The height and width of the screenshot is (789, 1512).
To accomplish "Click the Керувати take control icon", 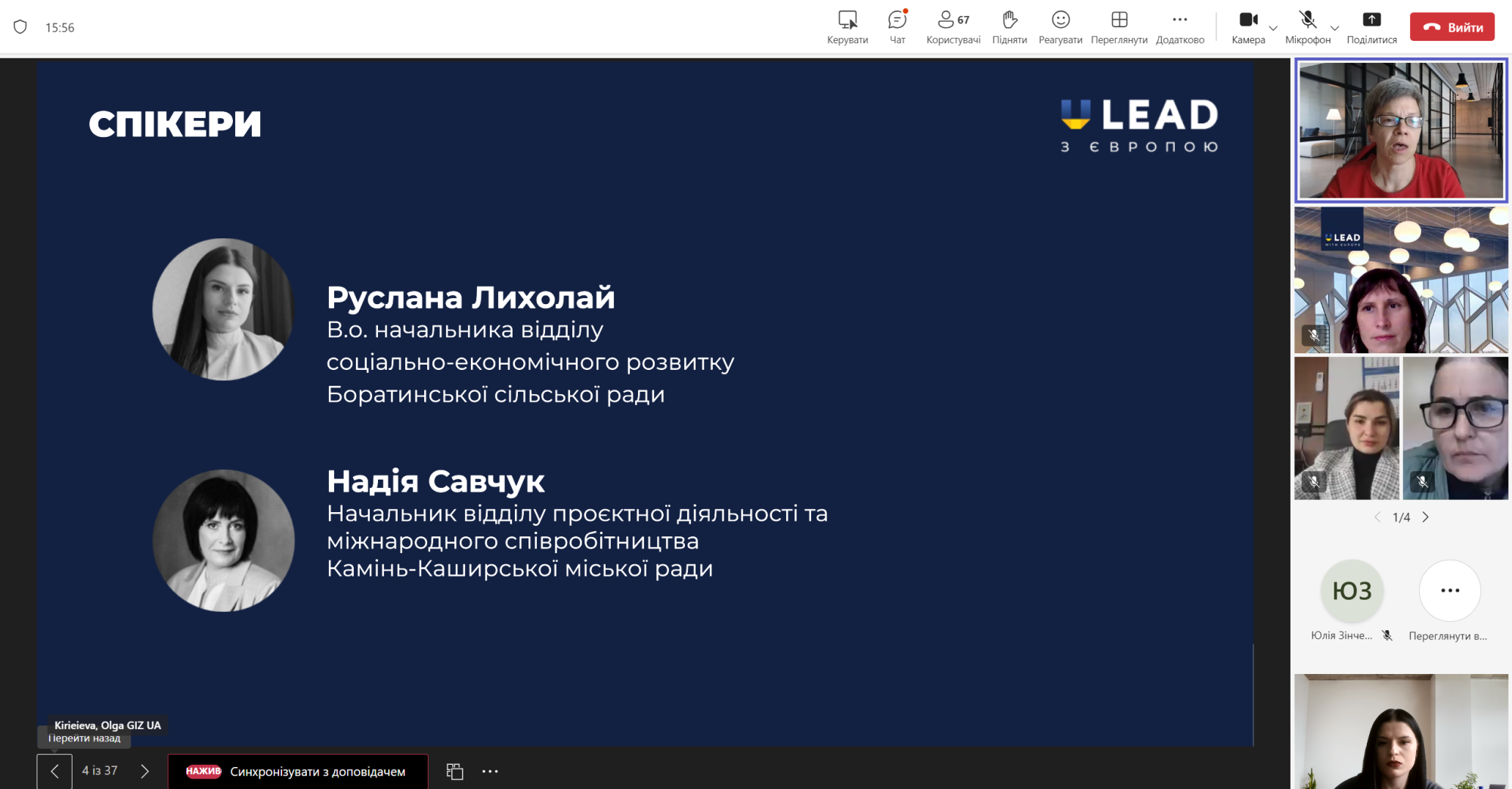I will pyautogui.click(x=847, y=26).
